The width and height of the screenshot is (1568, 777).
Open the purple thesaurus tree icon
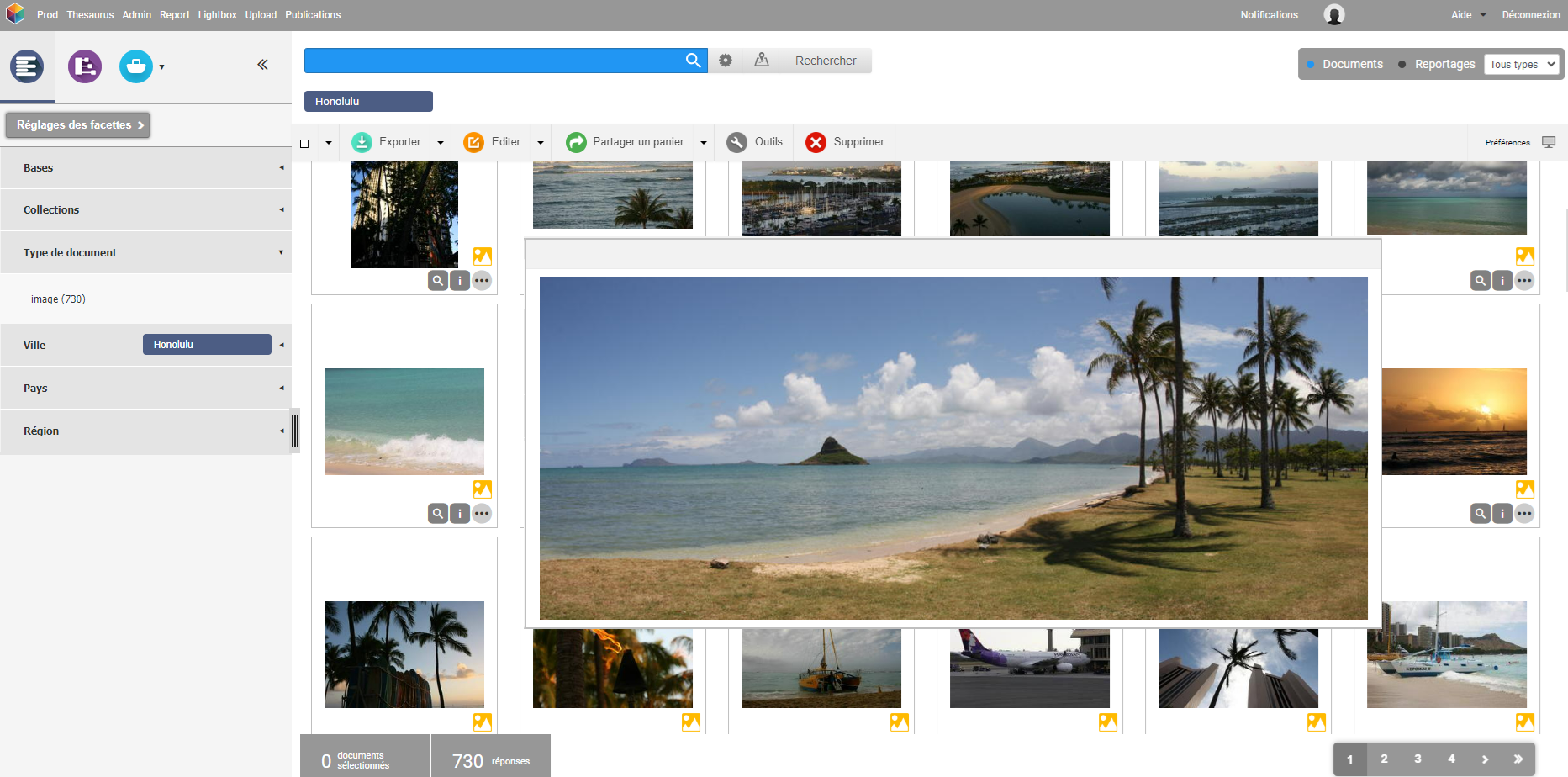85,66
